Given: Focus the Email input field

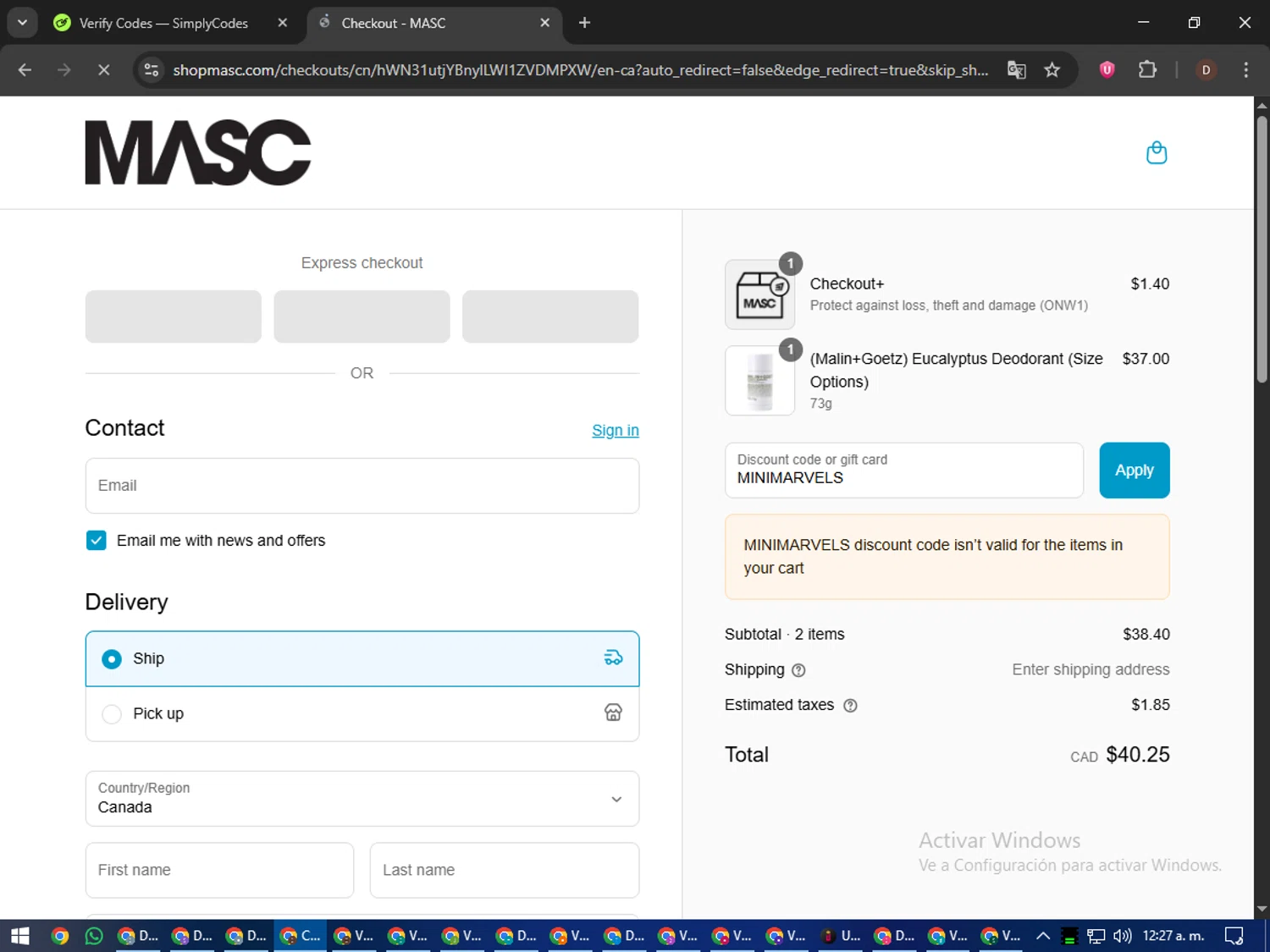Looking at the screenshot, I should pyautogui.click(x=362, y=486).
